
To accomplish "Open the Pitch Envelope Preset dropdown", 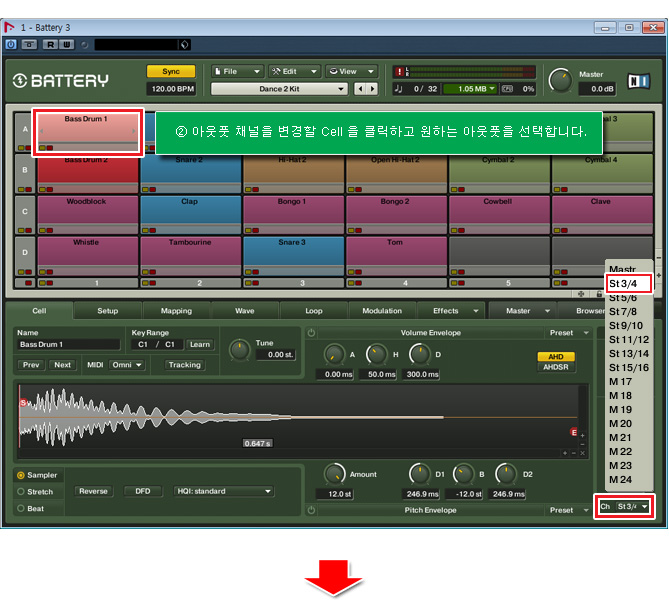I will point(568,510).
